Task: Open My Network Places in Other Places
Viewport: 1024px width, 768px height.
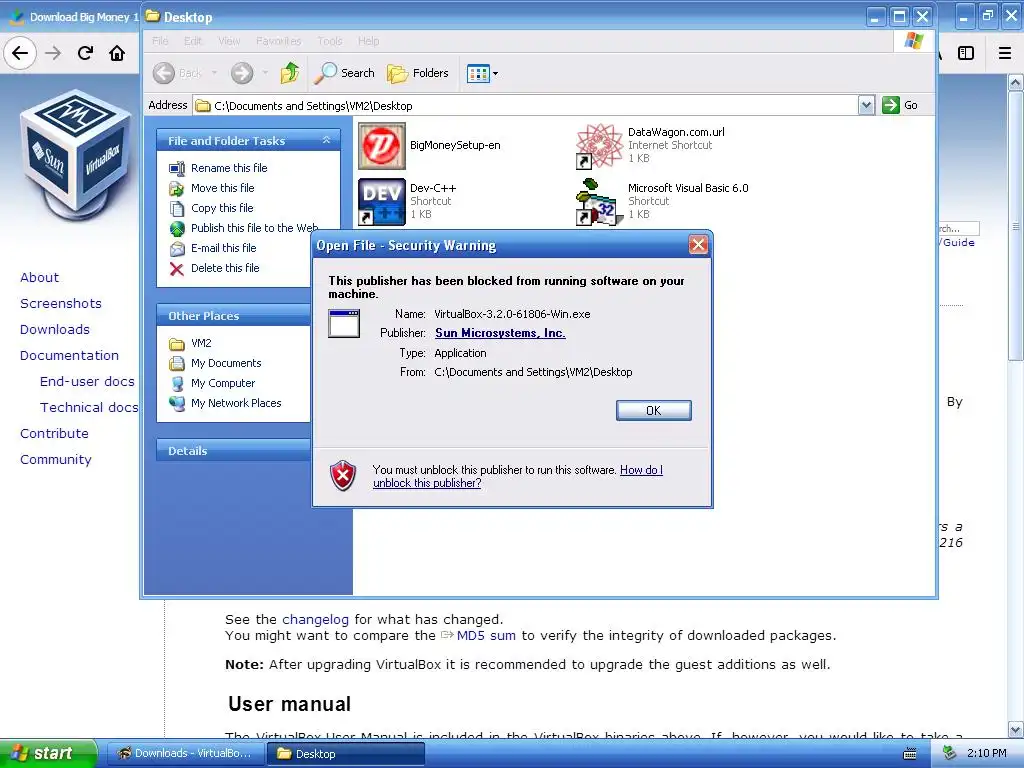Action: [236, 403]
